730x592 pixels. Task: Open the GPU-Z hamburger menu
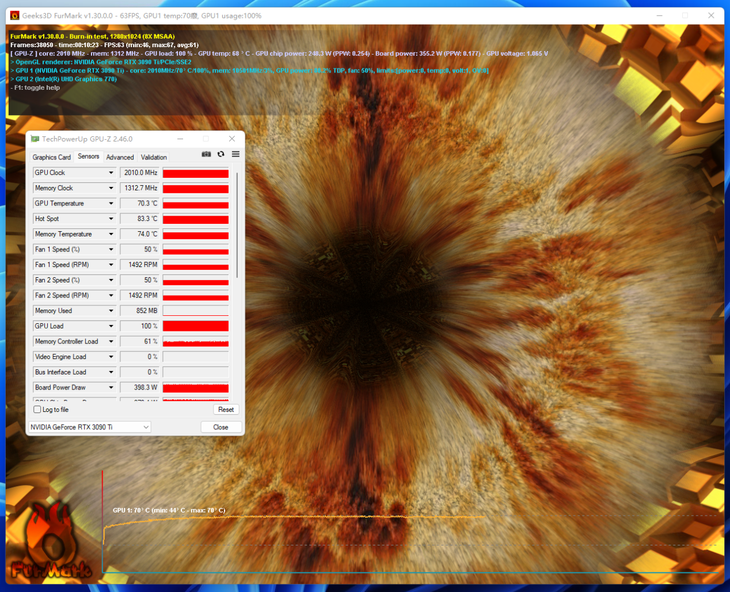235,155
